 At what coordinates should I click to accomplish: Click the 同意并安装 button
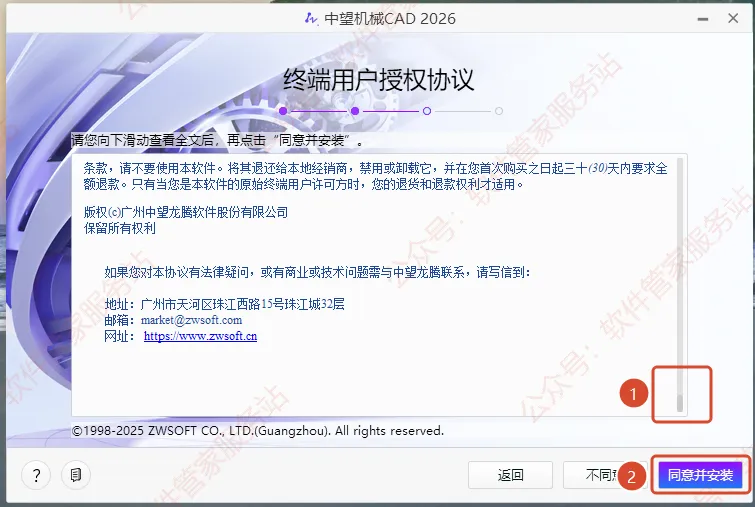[700, 475]
